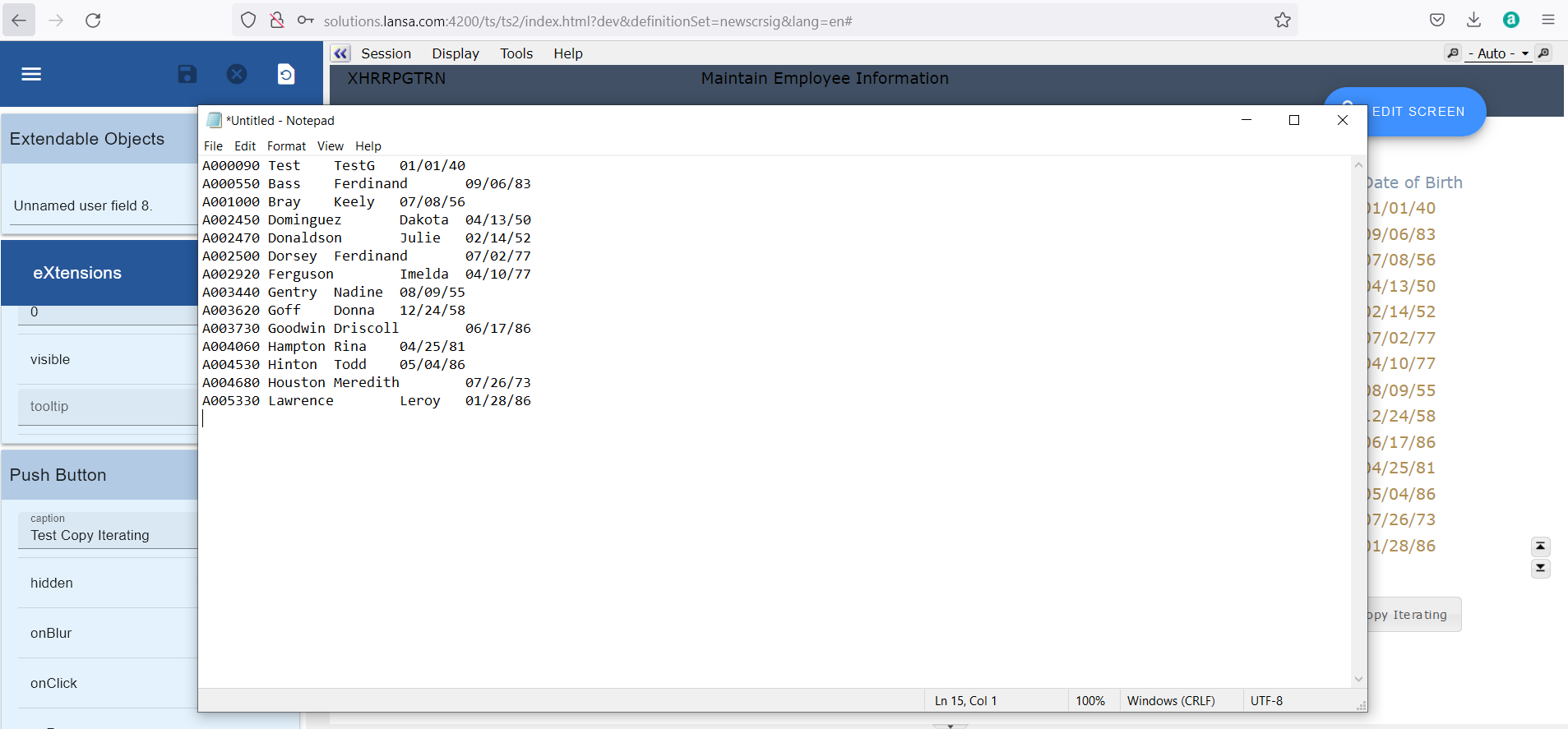
Task: Click the Unnamed user field 8 field
Action: (105, 205)
